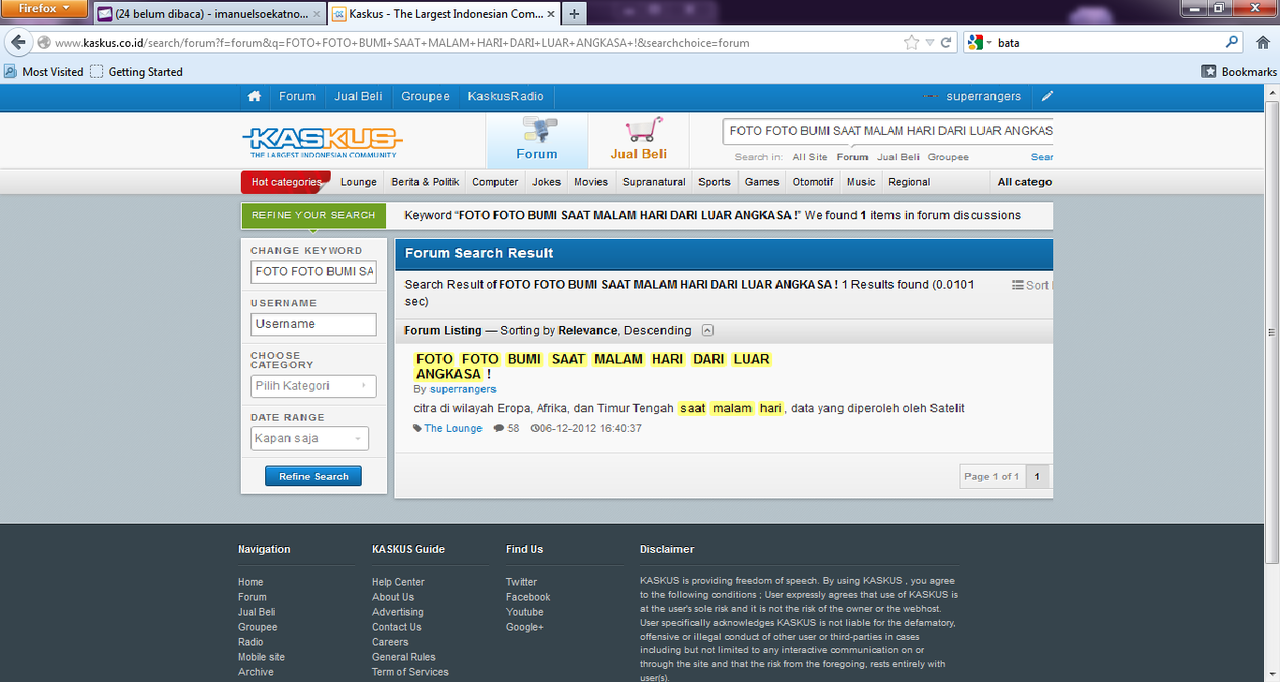Click the Kaskus home icon in top bar
1280x682 pixels.
tap(255, 96)
